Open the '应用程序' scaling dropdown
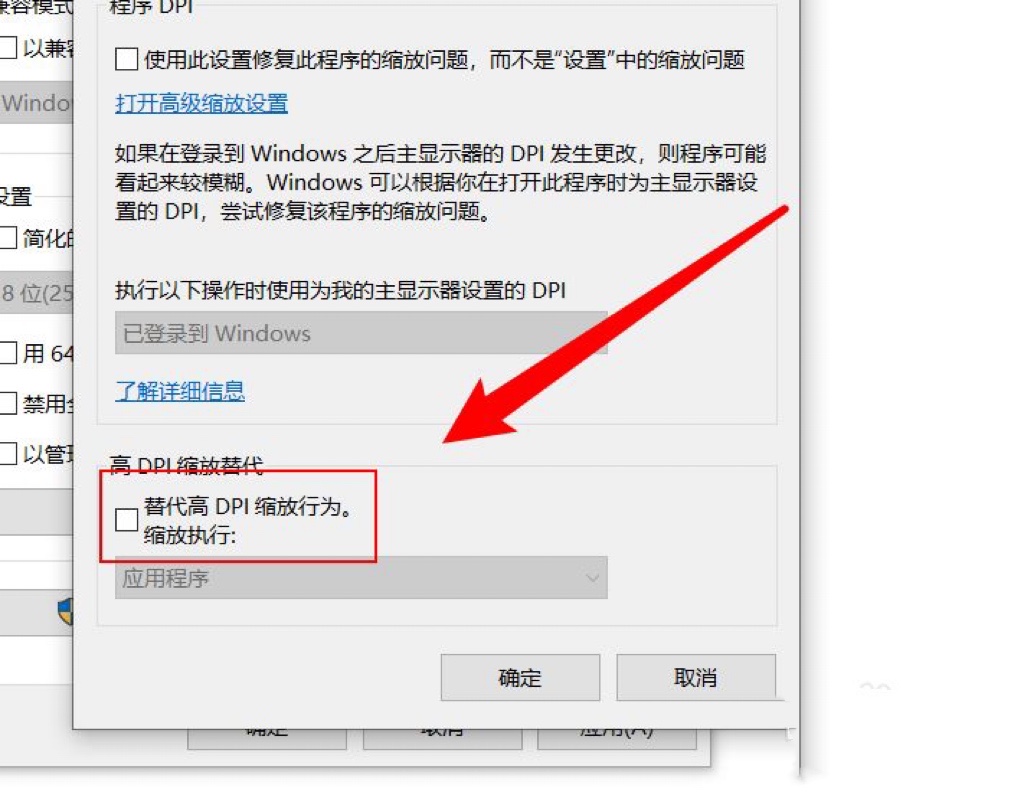 tap(361, 577)
